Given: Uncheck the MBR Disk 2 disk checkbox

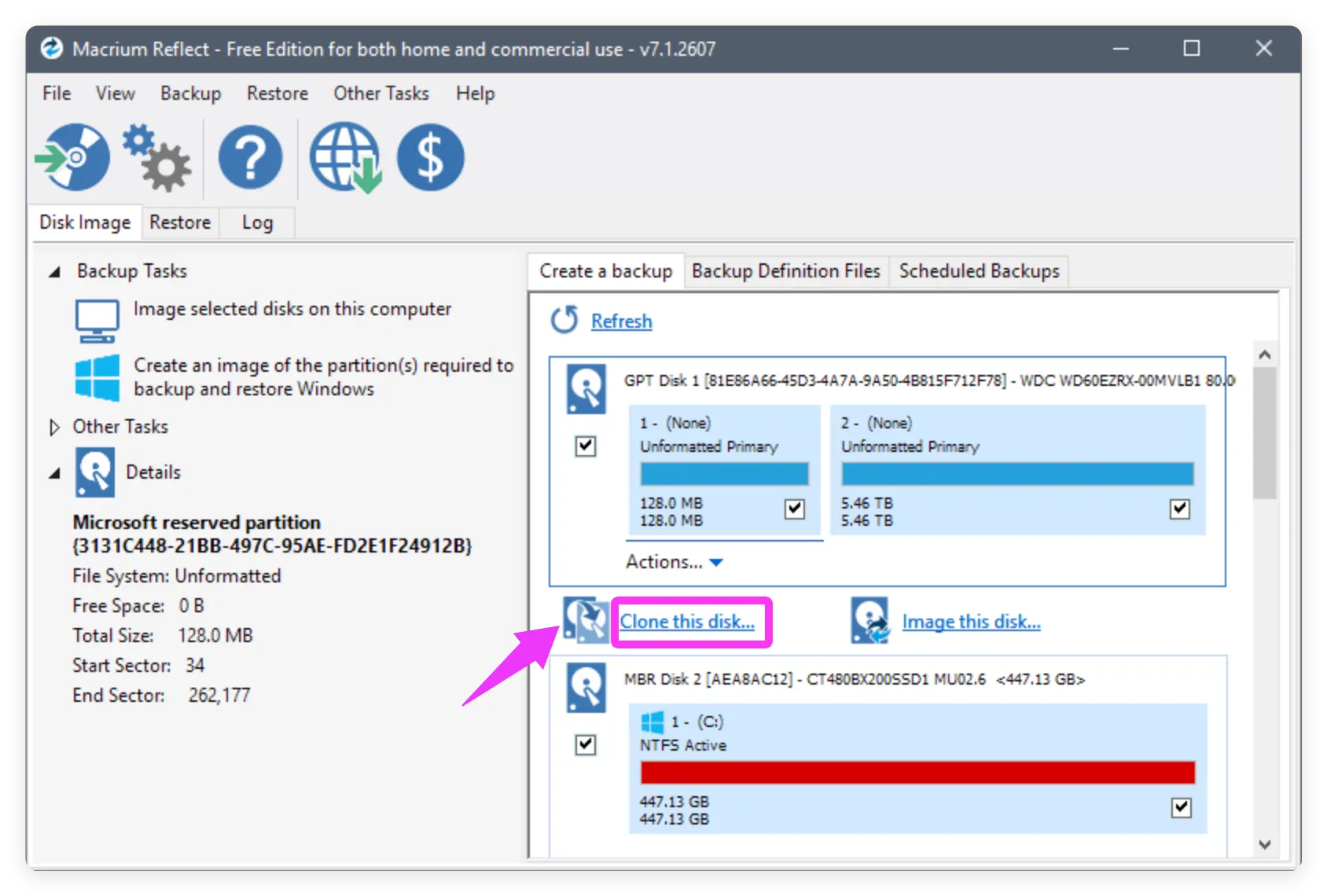Looking at the screenshot, I should point(586,744).
